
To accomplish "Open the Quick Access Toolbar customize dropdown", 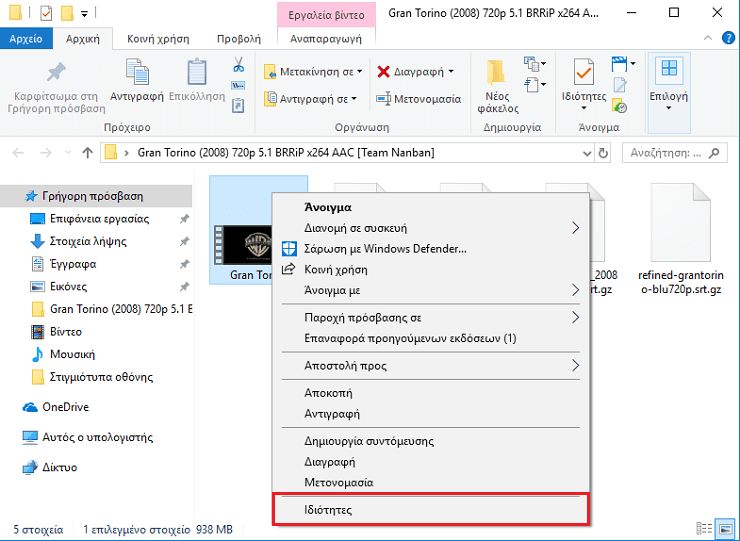I will pos(84,14).
